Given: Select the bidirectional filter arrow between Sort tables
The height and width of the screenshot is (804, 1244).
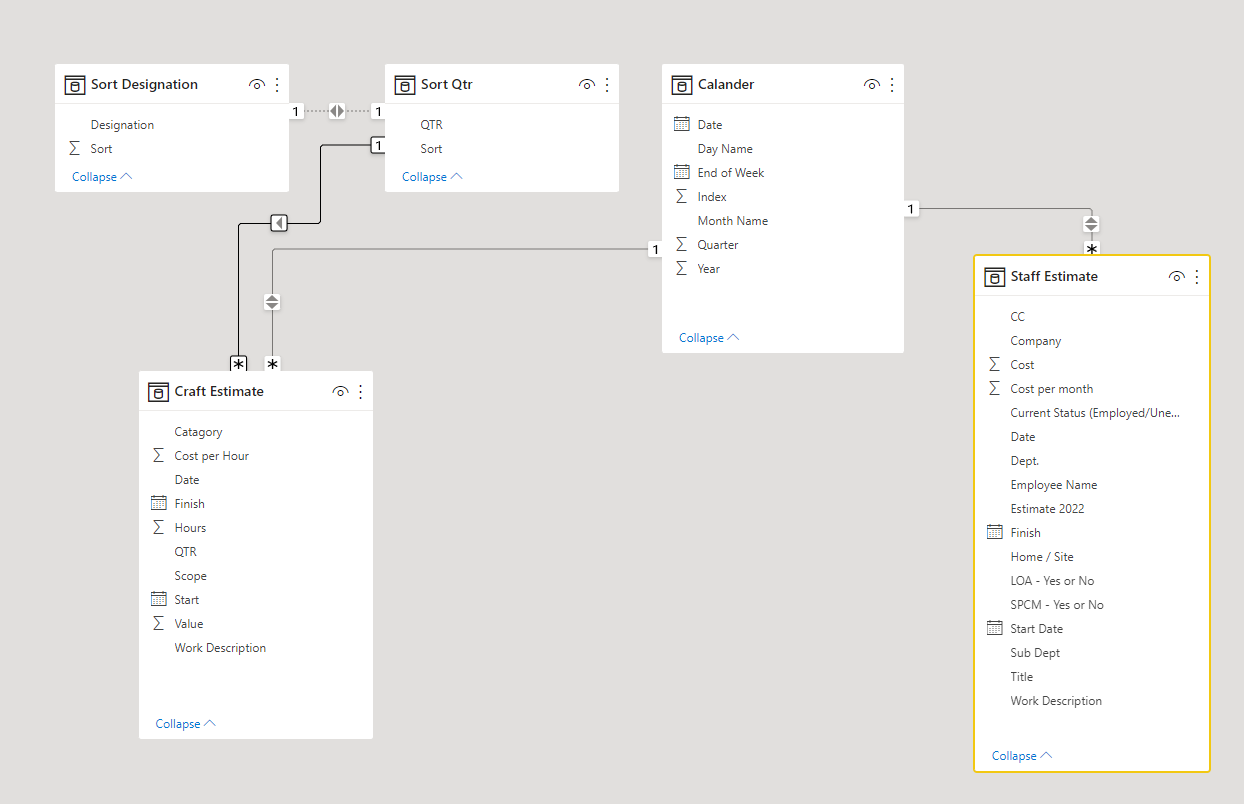Looking at the screenshot, I should (337, 111).
